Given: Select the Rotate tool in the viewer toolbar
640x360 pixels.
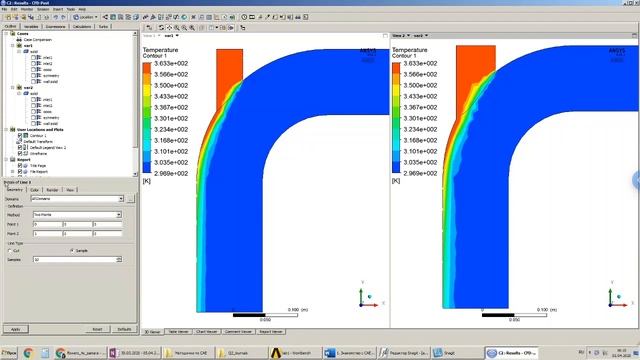Looking at the screenshot, I should pyautogui.click(x=161, y=27).
